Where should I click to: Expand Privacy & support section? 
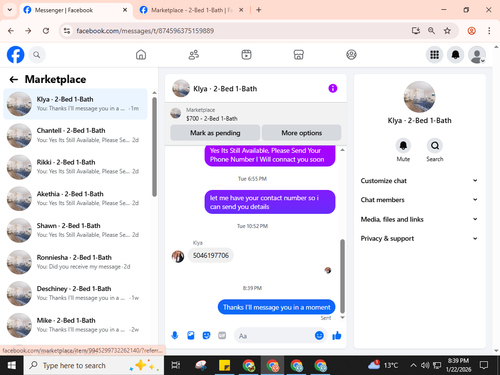pos(419,238)
